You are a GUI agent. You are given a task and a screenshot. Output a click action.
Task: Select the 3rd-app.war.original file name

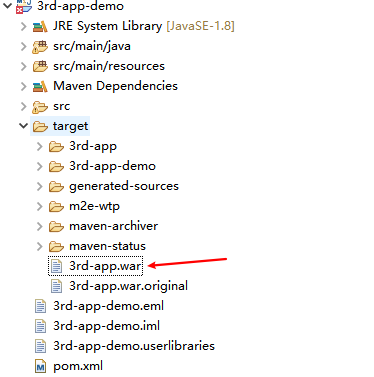[x=128, y=286]
